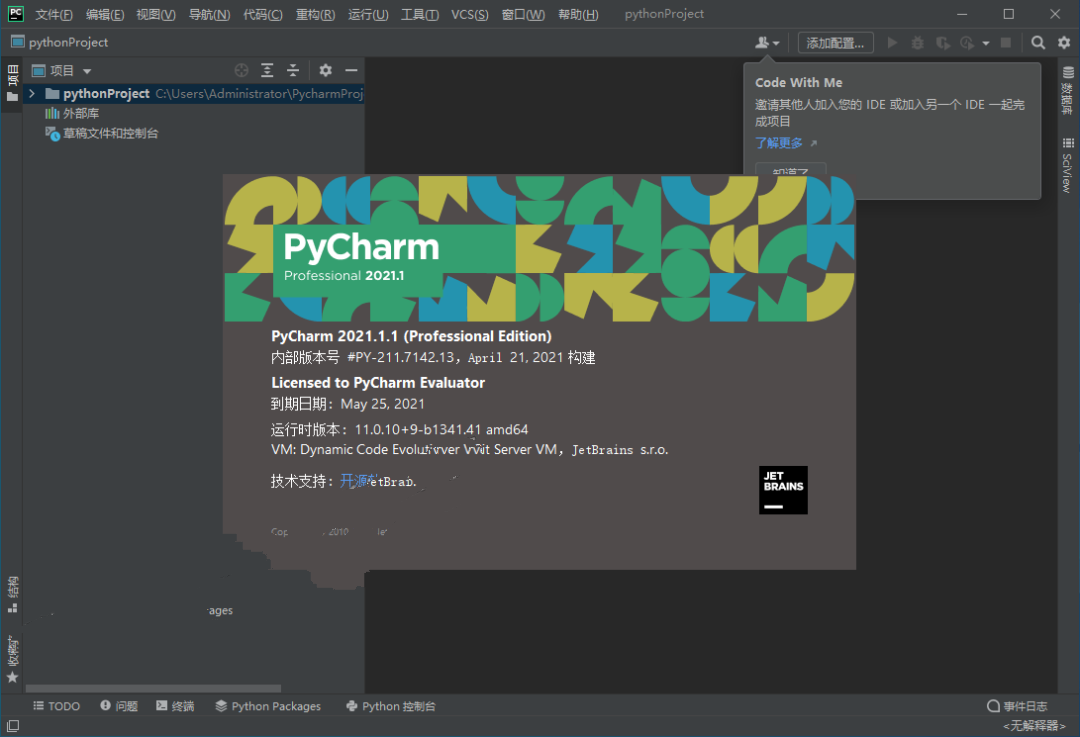Viewport: 1080px width, 737px height.
Task: Click the 了解更多 link in Code With Me popup
Action: [x=779, y=143]
